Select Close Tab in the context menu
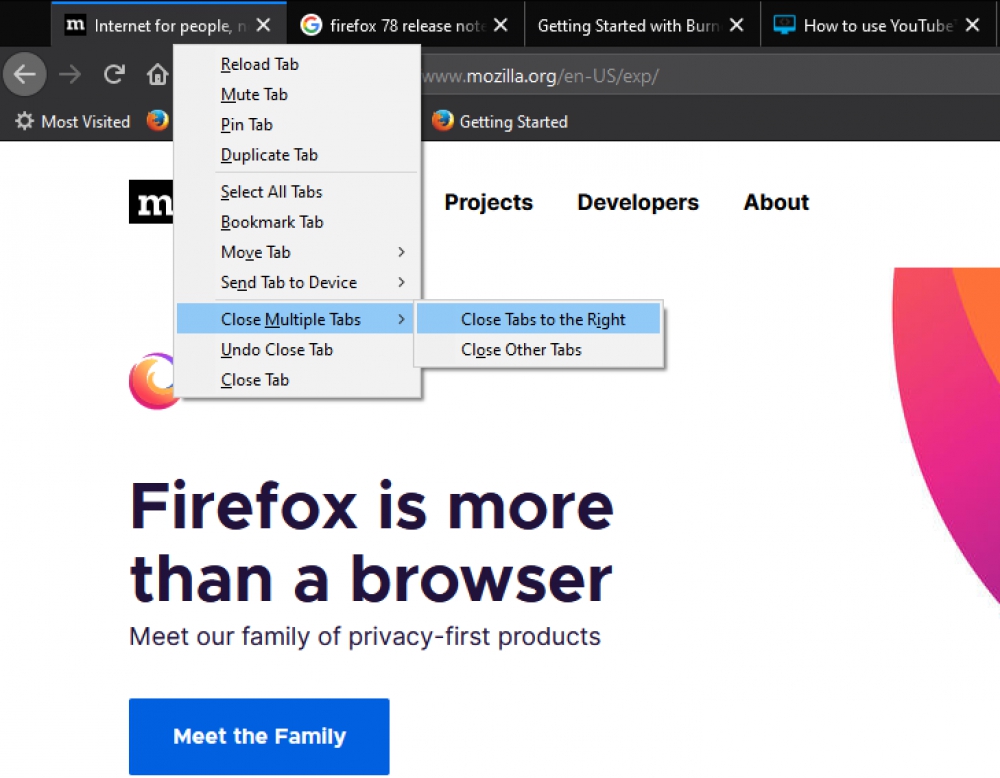Viewport: 1000px width, 778px height. tap(297, 379)
